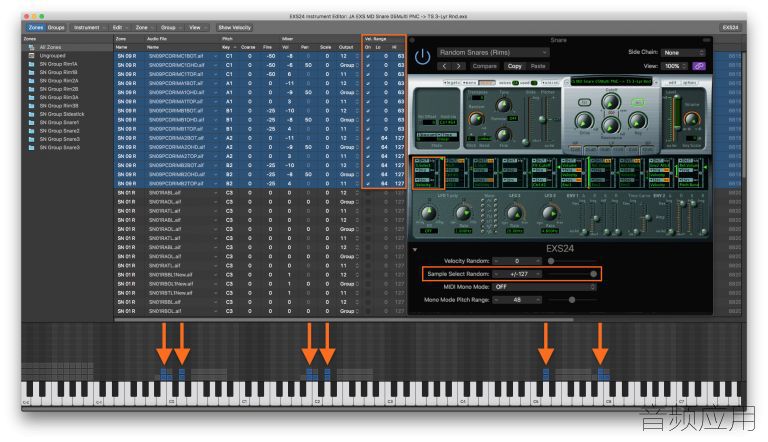
Task: Open the Side Chain None dropdown
Action: pyautogui.click(x=682, y=52)
